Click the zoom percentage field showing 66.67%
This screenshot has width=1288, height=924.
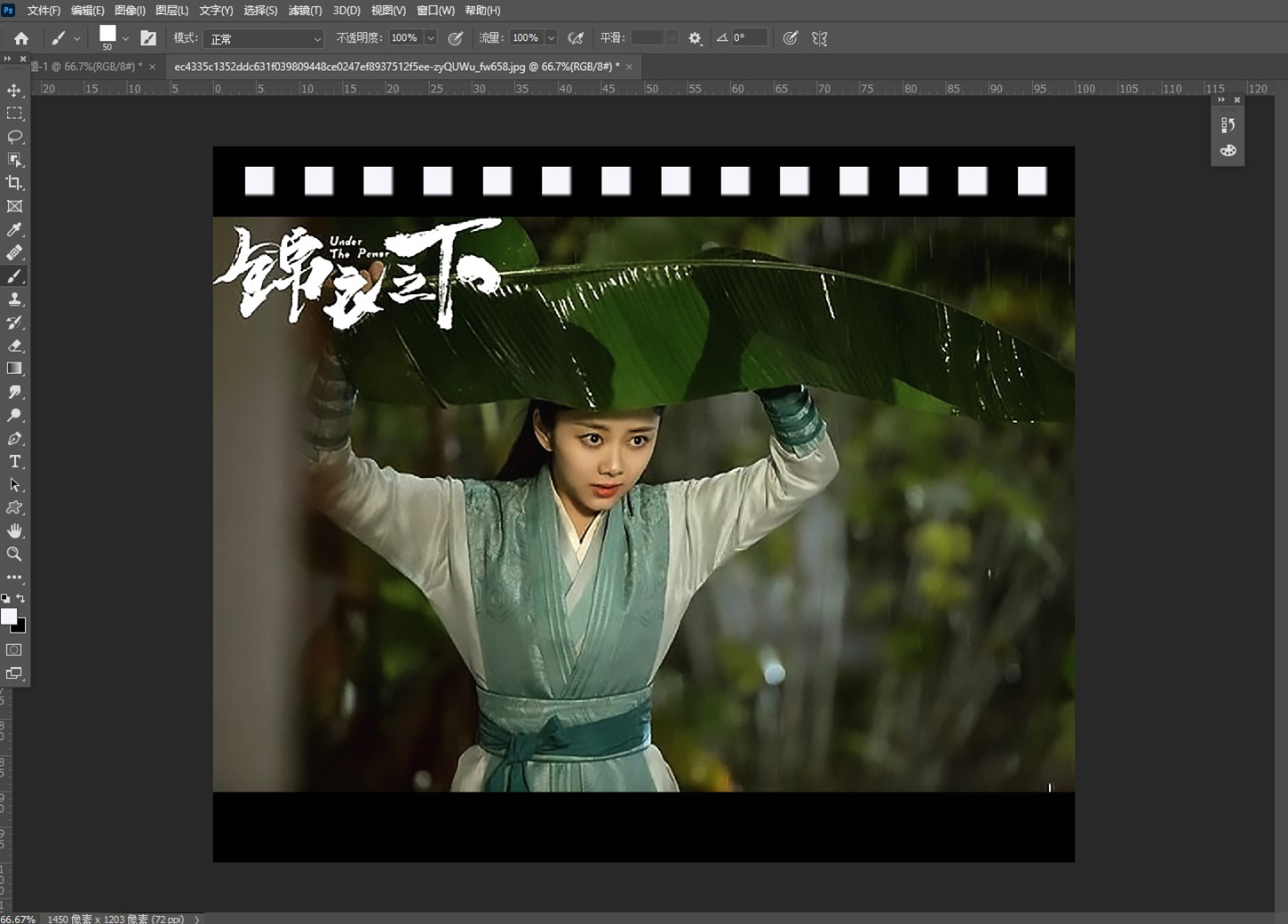(x=18, y=919)
